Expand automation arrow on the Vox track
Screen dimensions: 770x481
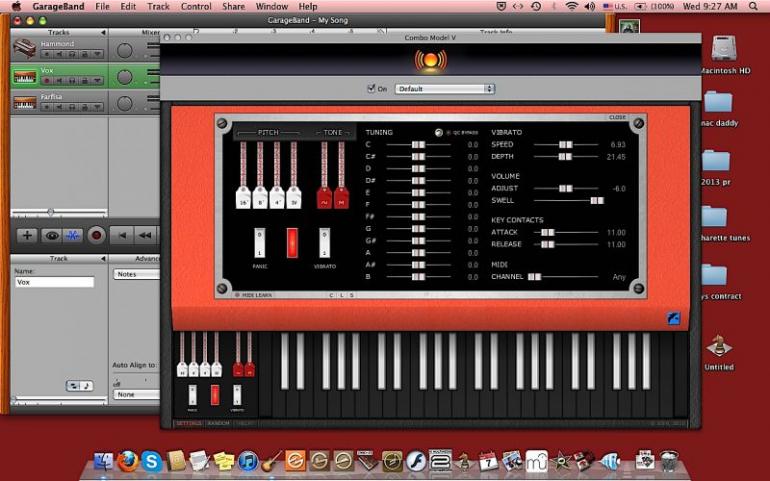[98, 81]
